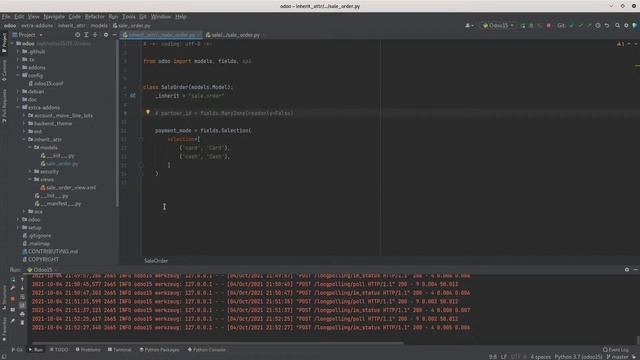Open Run panel settings gear icon

coord(627,269)
